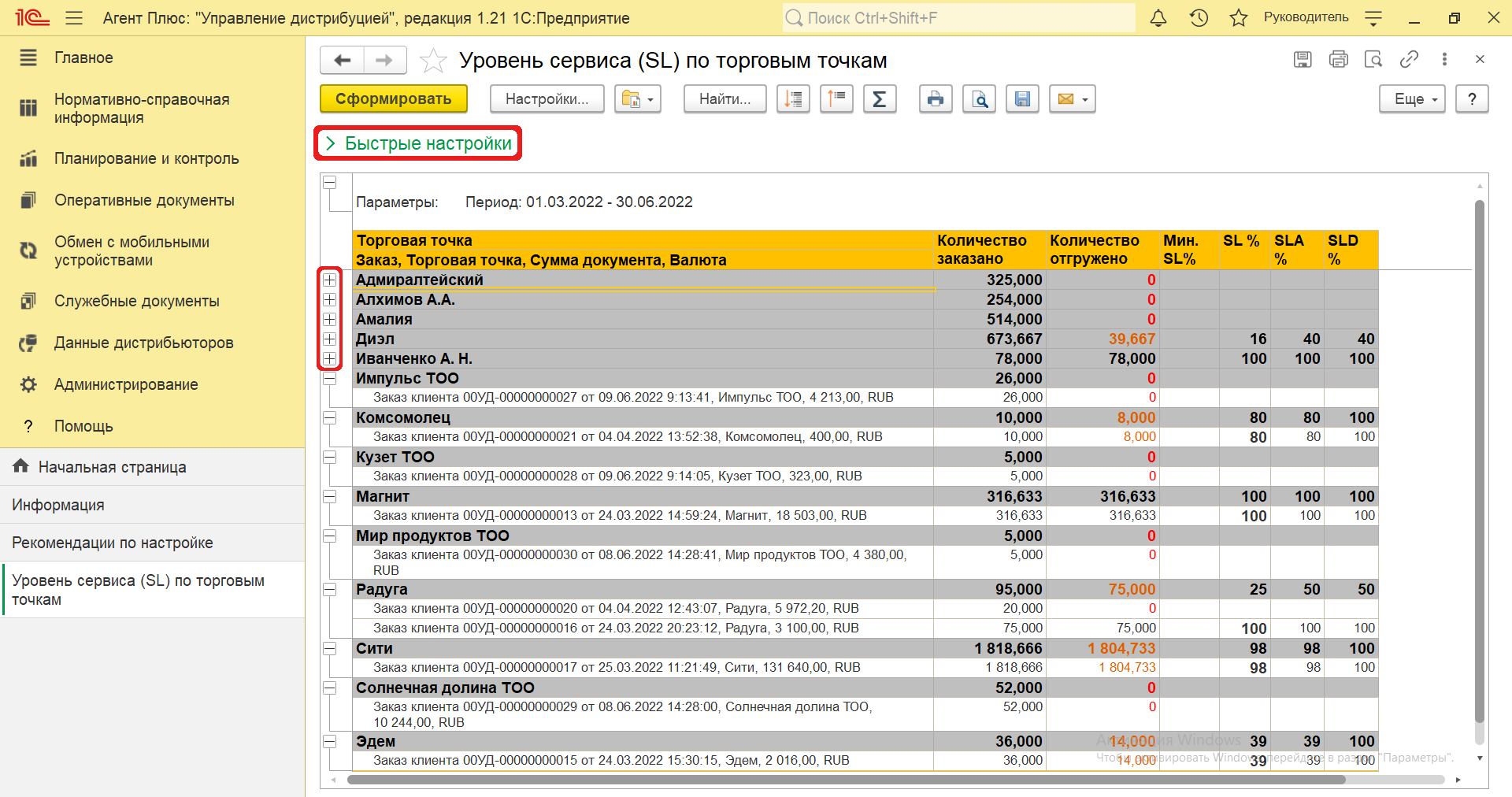This screenshot has width=1512, height=797.
Task: Click the Сформировать button
Action: (394, 98)
